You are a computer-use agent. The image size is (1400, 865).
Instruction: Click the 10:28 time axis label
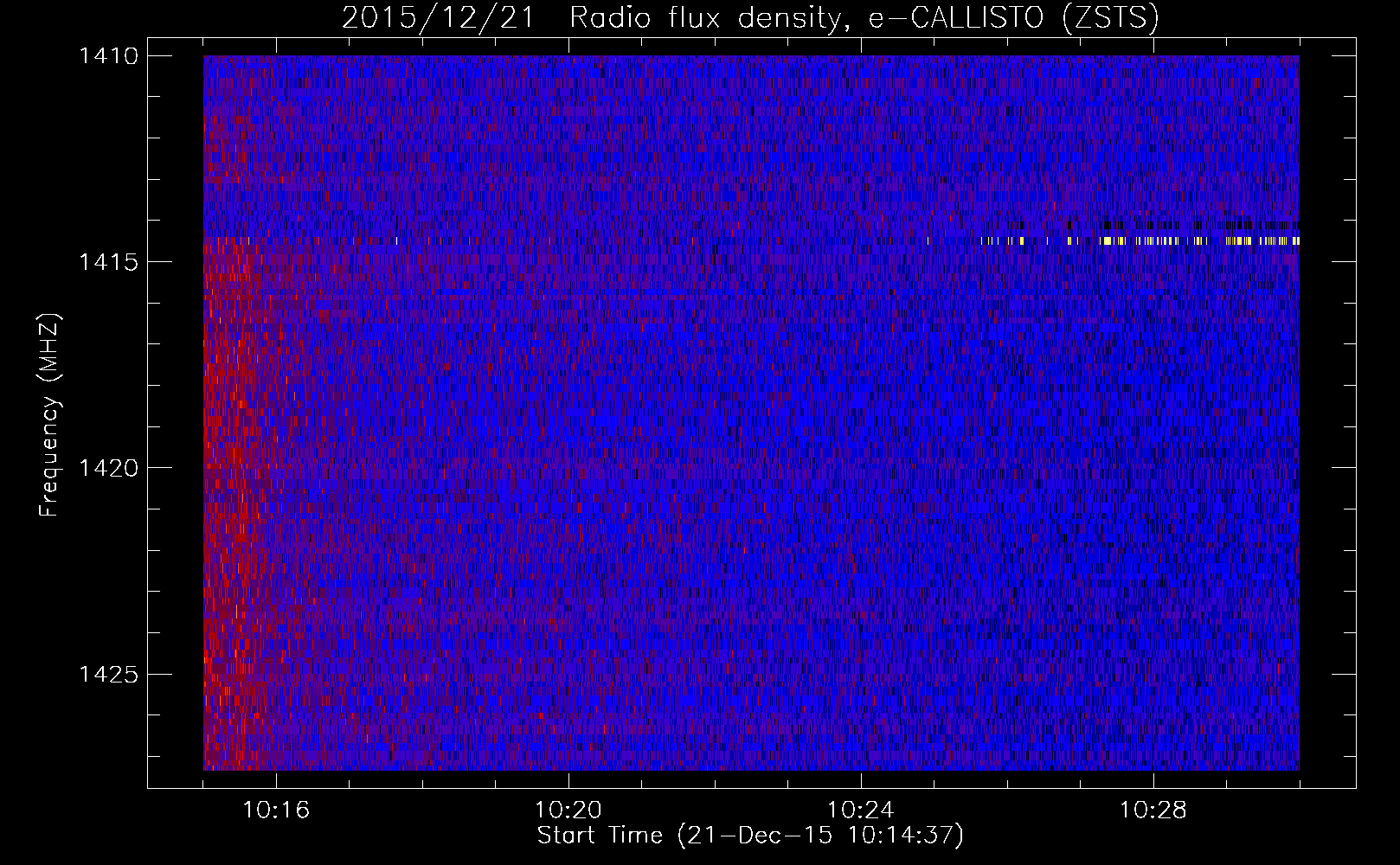(1153, 811)
